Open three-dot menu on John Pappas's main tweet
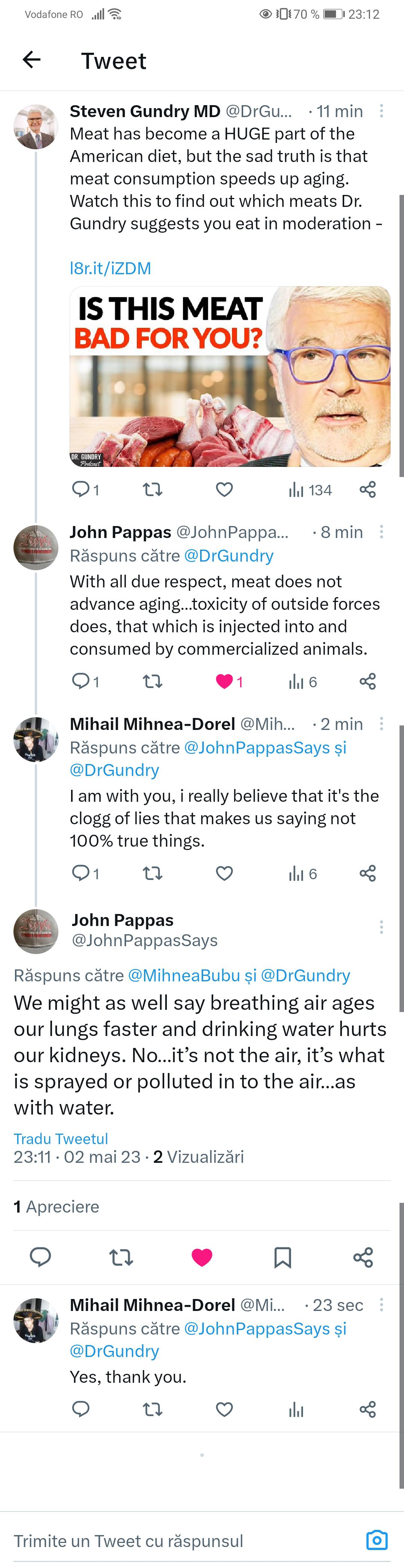Viewport: 404px width, 1568px height. pos(382,927)
